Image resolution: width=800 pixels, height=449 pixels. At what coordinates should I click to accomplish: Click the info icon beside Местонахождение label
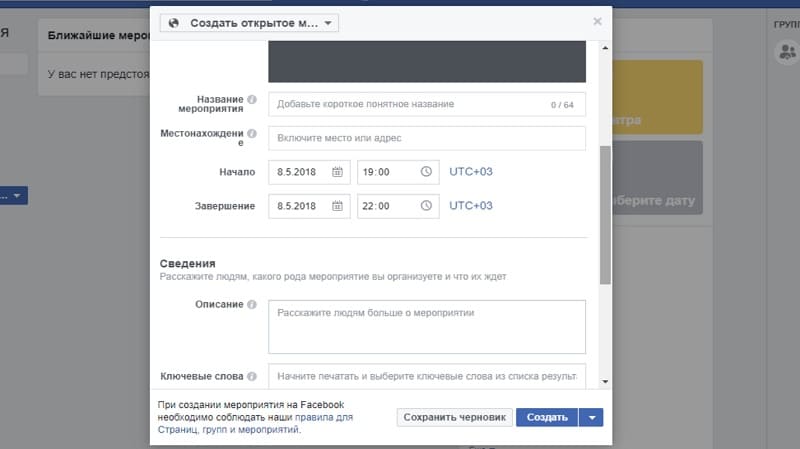click(252, 132)
